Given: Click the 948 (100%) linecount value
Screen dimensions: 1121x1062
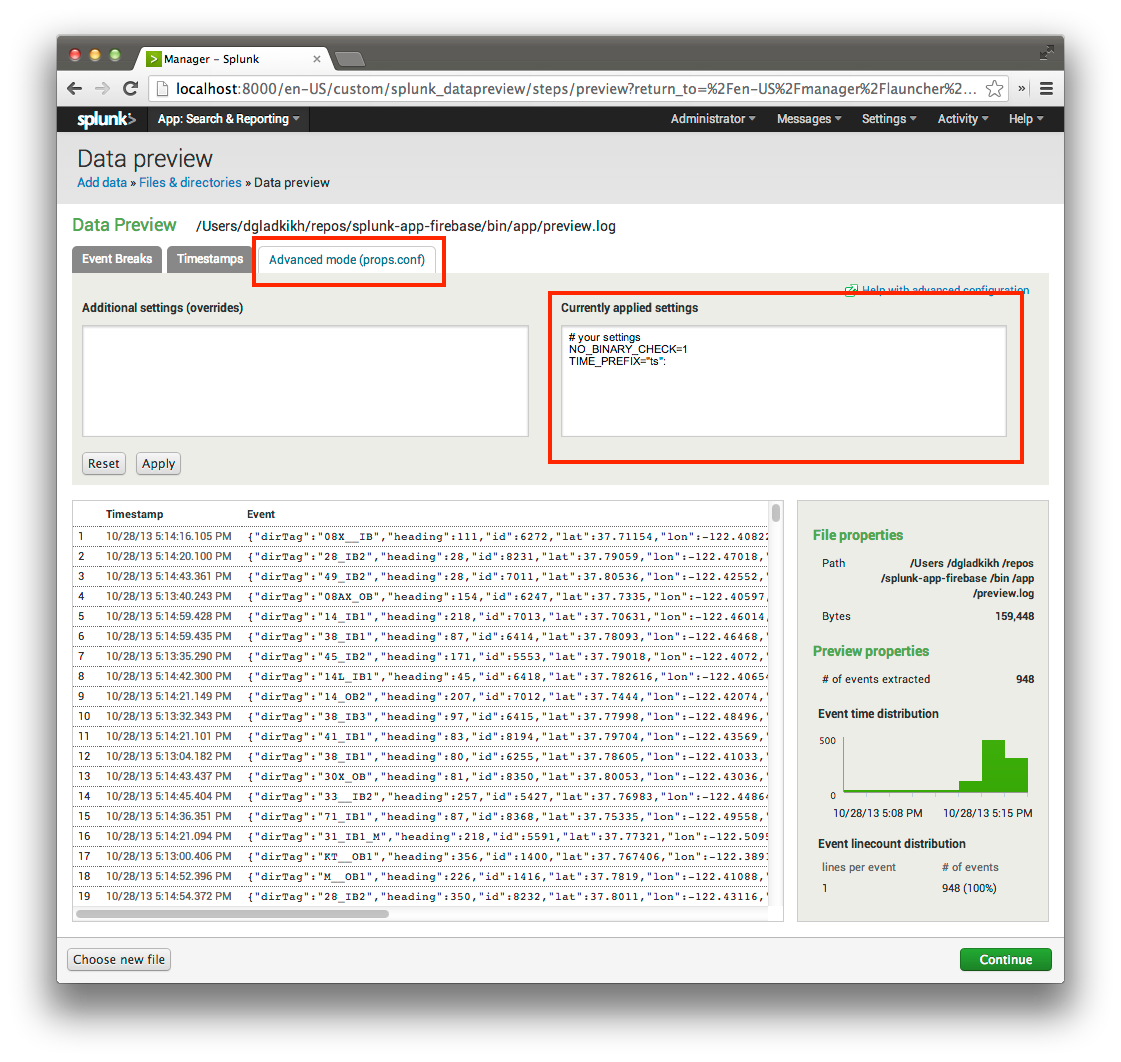Looking at the screenshot, I should coord(969,888).
